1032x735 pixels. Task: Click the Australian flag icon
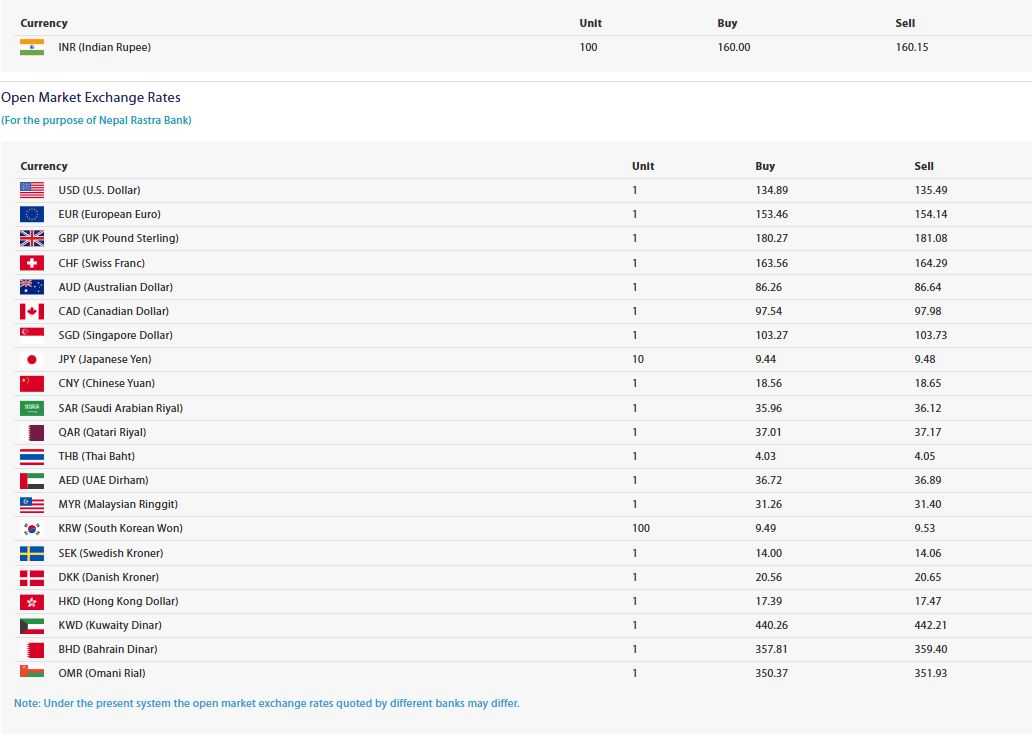click(x=32, y=287)
